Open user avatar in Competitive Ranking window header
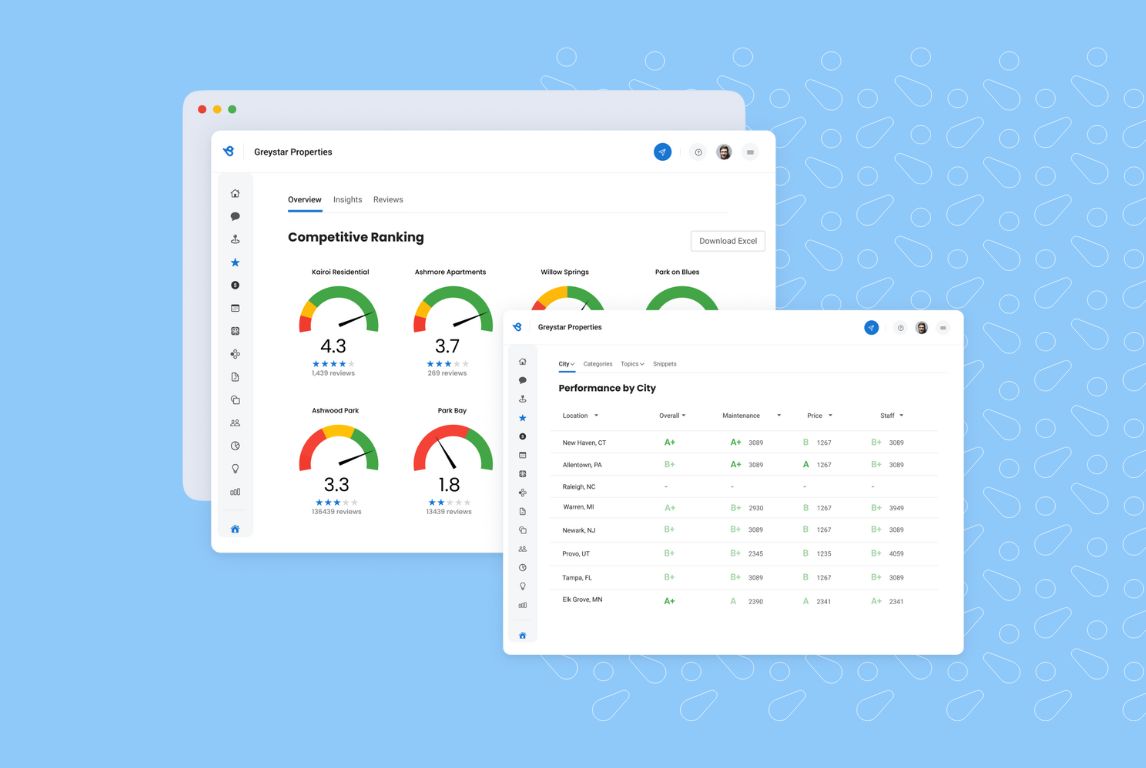 (x=724, y=152)
